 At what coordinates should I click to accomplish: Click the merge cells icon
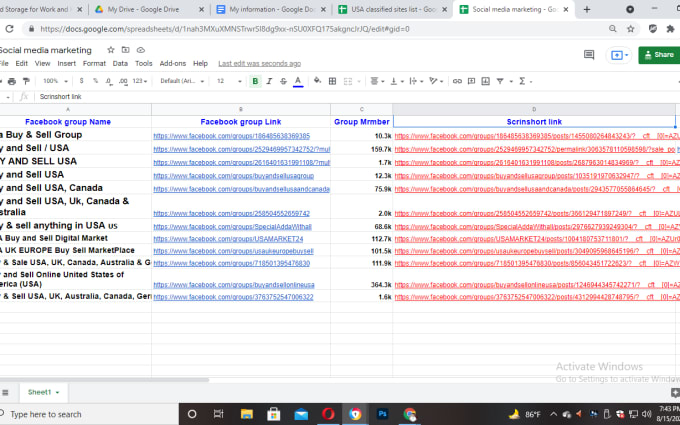[348, 81]
